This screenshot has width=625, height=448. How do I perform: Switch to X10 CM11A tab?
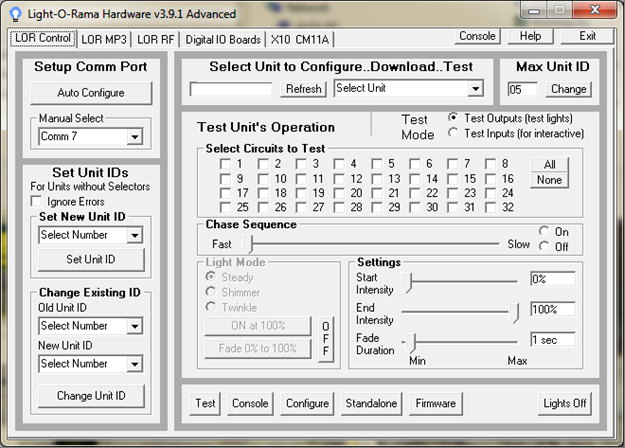(x=300, y=39)
